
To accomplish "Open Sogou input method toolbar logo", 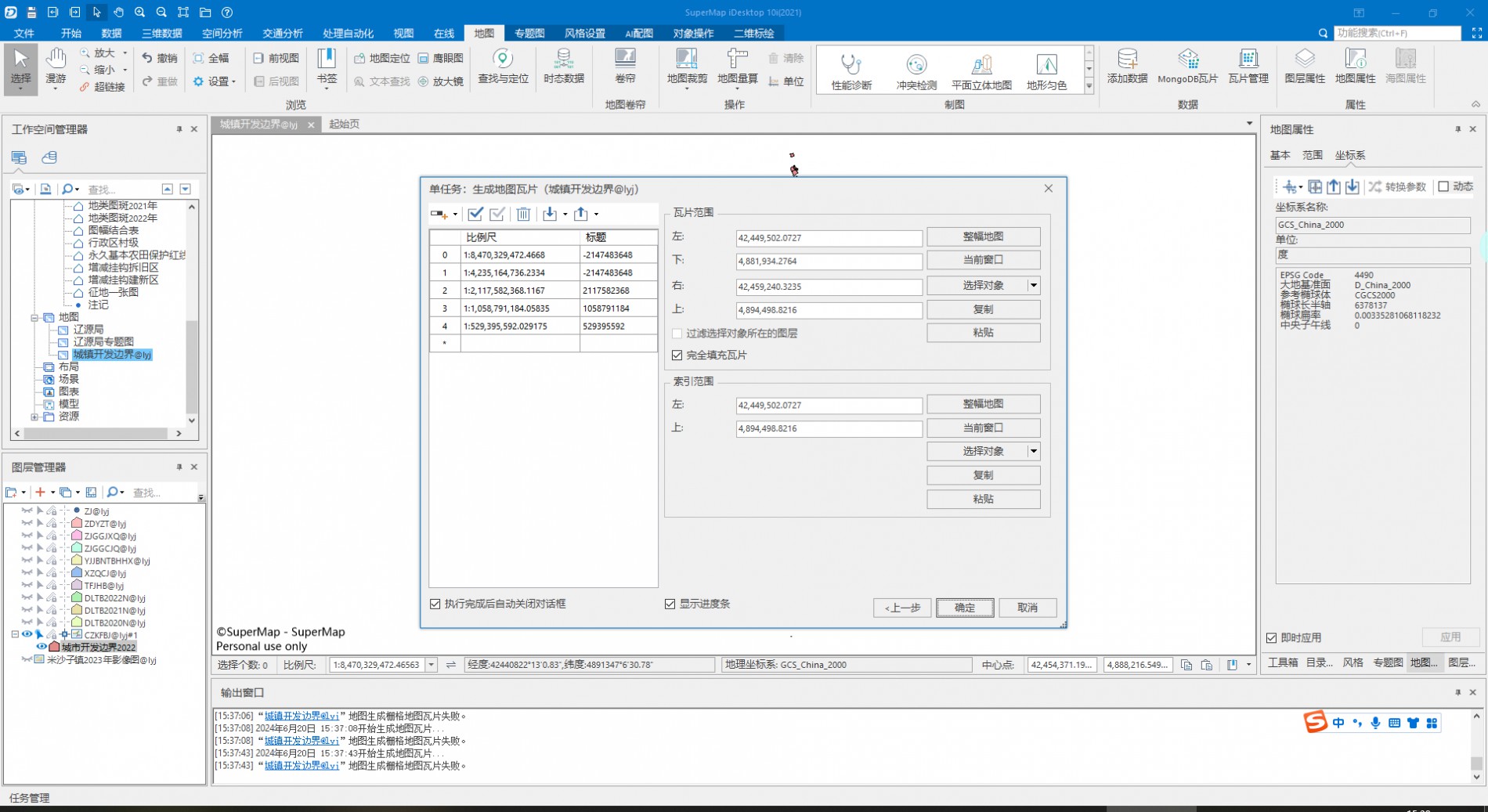I will coord(1315,722).
